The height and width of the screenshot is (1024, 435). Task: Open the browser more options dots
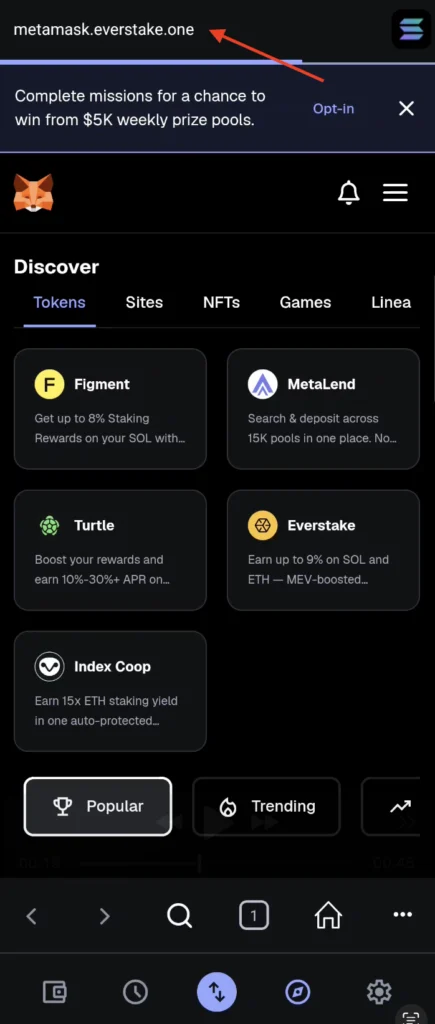coord(403,914)
